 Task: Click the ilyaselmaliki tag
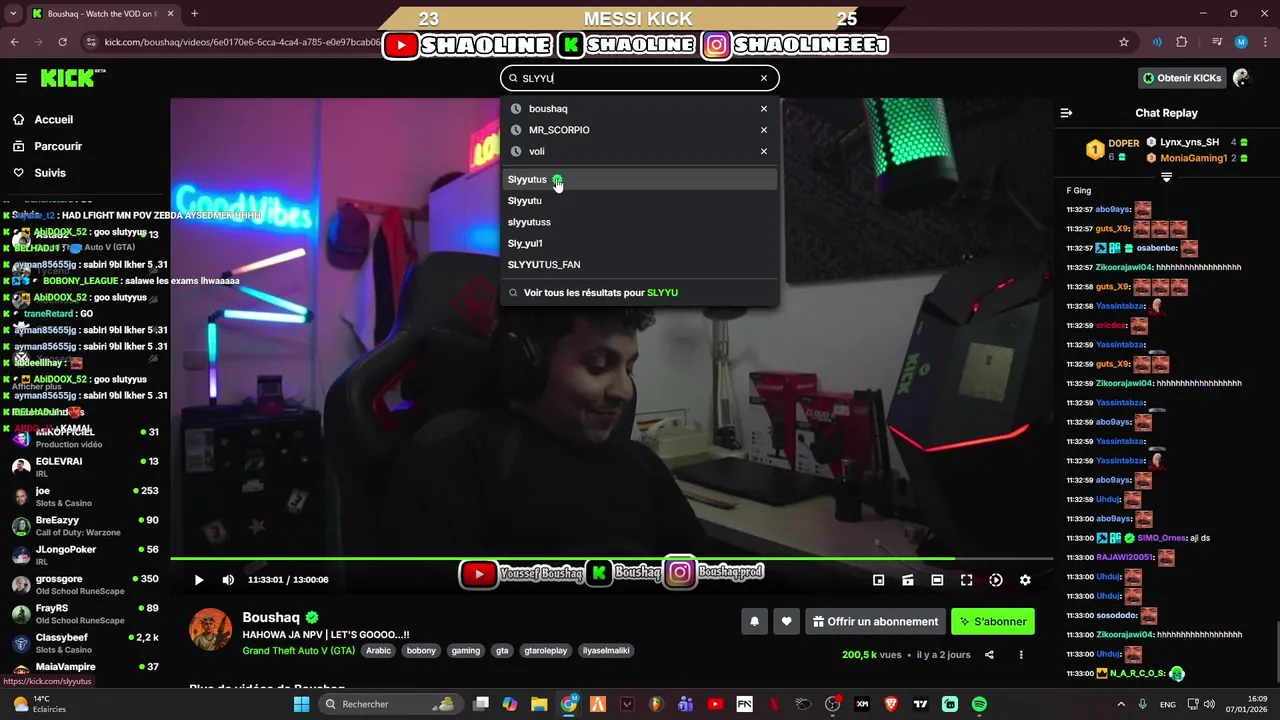pos(606,650)
